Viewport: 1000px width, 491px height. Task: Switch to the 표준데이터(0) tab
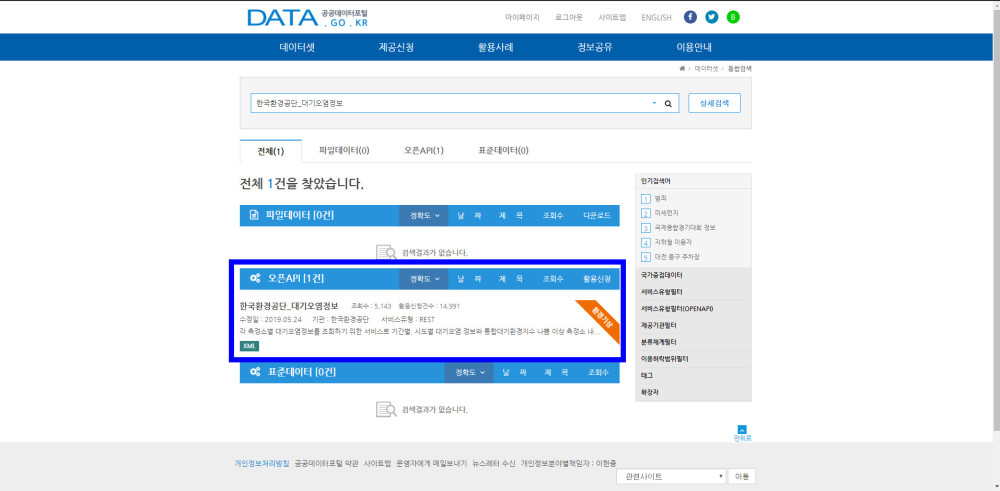coord(503,150)
